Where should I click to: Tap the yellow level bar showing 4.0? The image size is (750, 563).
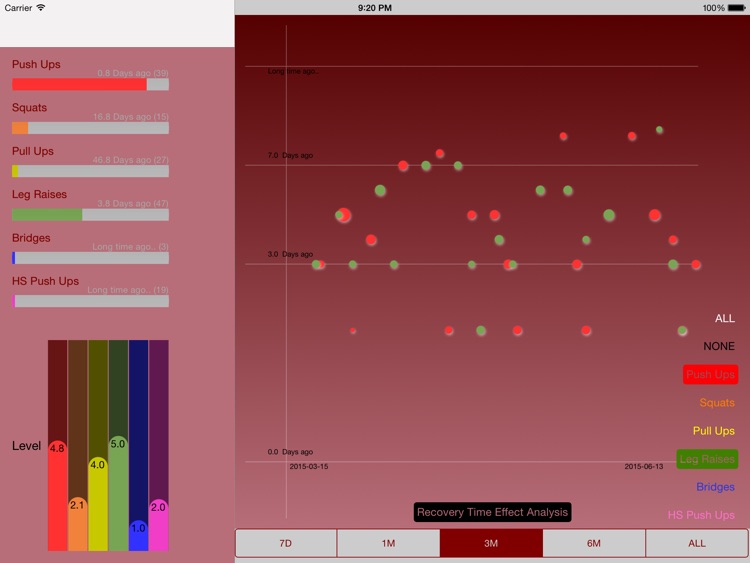pyautogui.click(x=98, y=504)
